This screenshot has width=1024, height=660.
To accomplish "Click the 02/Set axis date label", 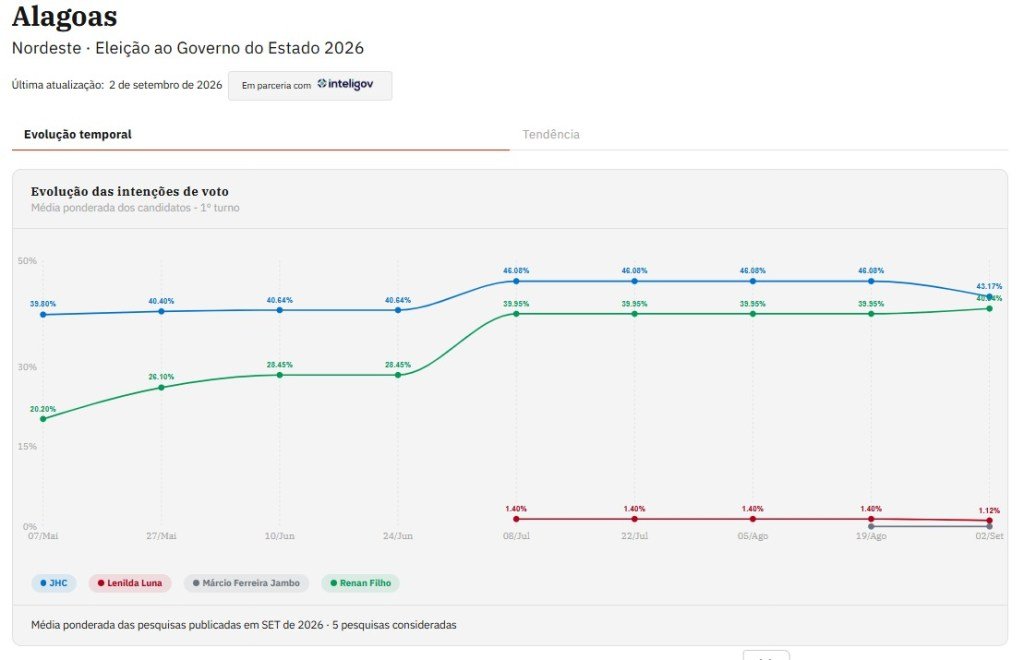I will tap(989, 536).
